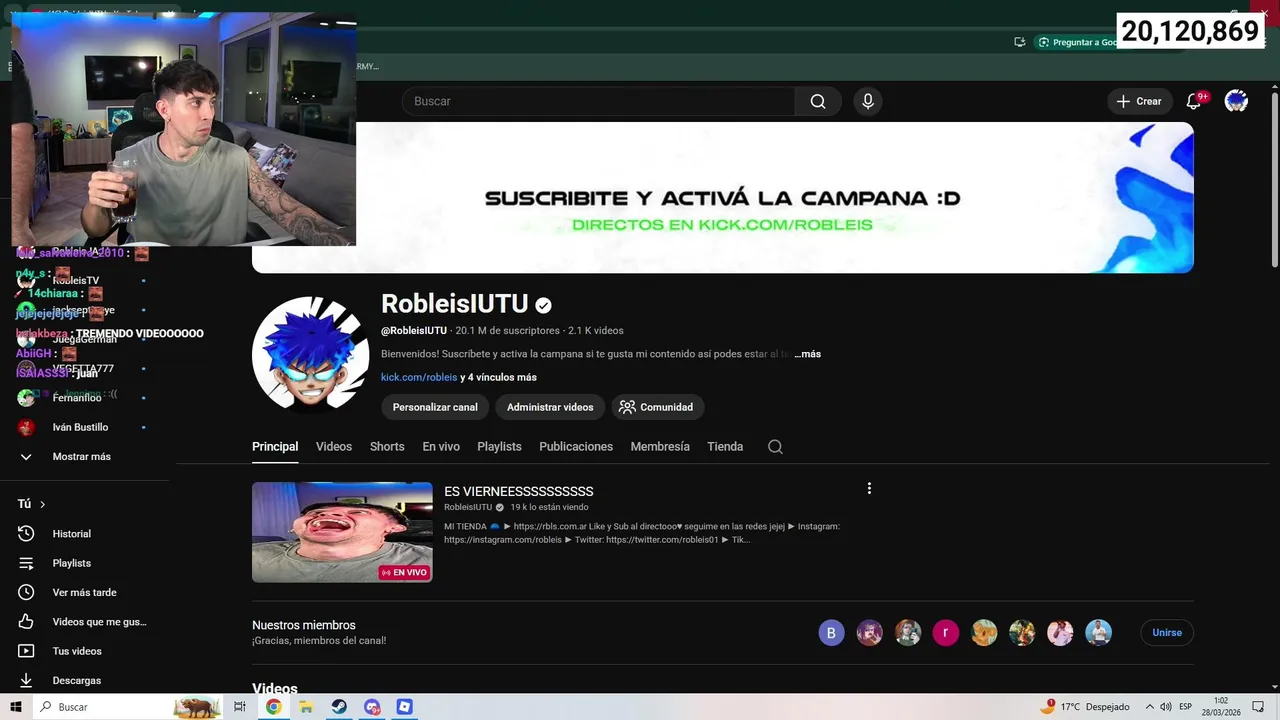Focus the Windows taskbar Buscar box
The image size is (1280, 720).
[x=128, y=707]
